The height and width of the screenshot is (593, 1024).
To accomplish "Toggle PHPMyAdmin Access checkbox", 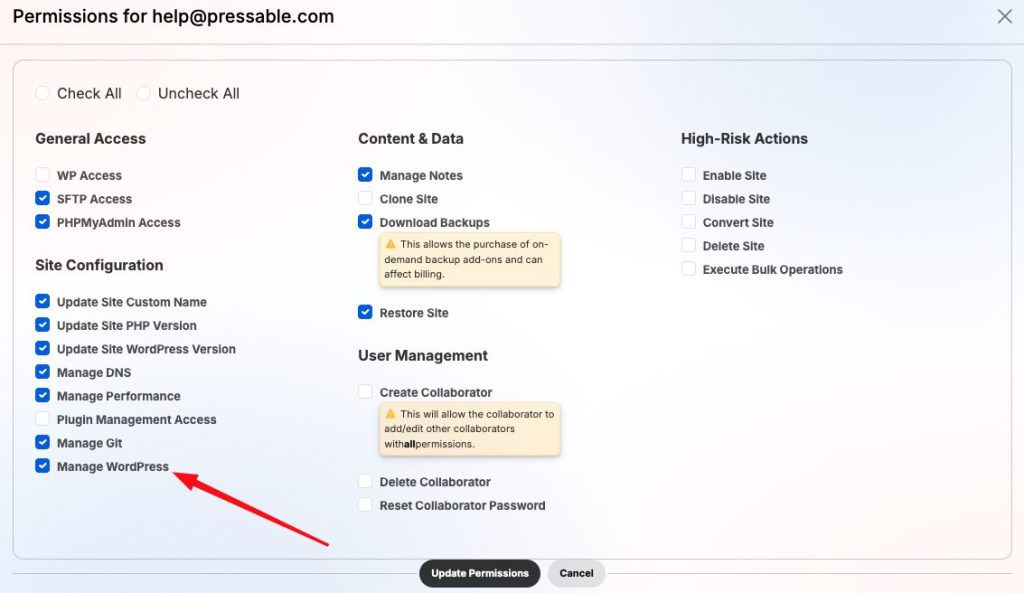I will coord(43,222).
